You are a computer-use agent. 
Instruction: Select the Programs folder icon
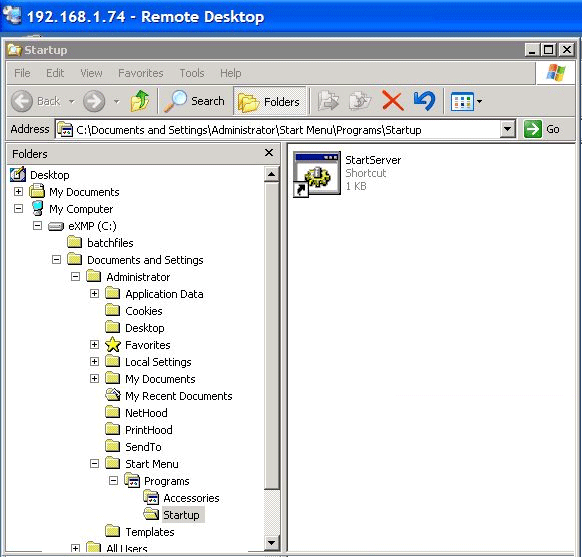(x=132, y=481)
